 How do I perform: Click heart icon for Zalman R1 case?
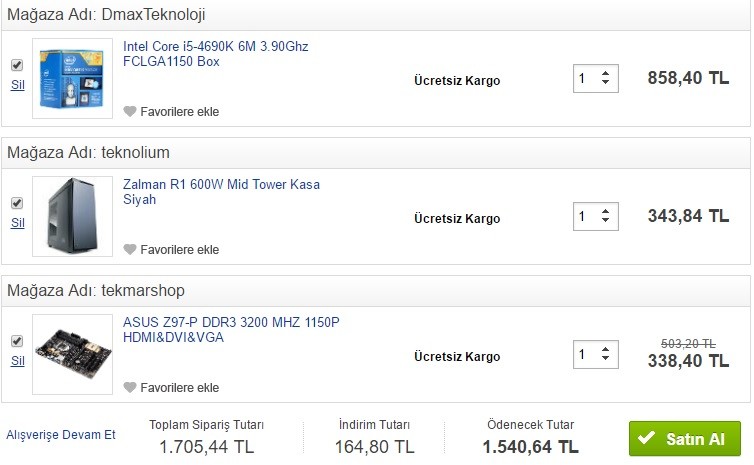129,250
